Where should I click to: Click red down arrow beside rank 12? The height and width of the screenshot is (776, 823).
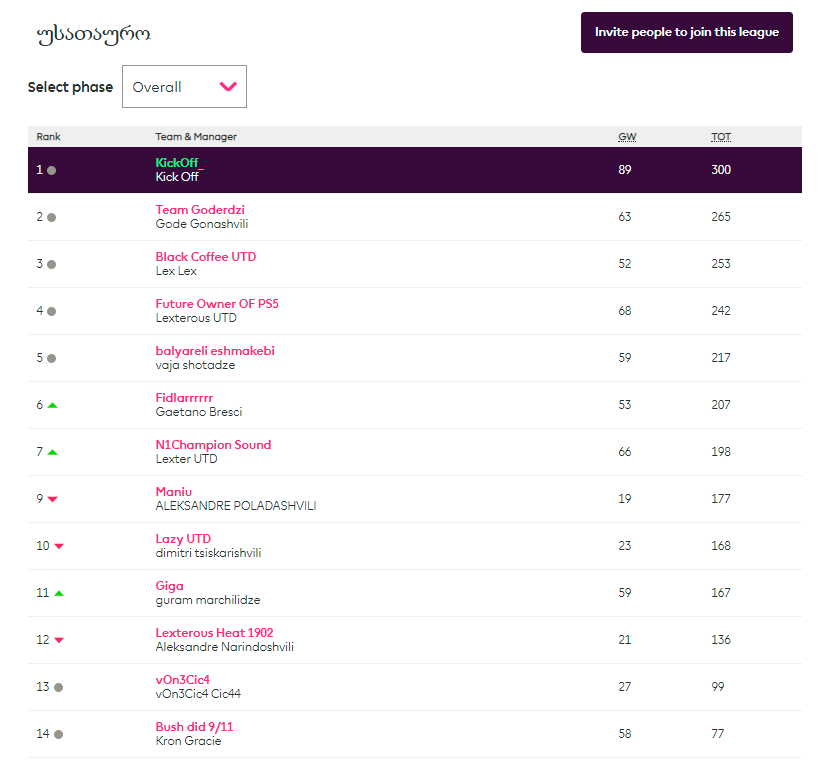[x=58, y=640]
